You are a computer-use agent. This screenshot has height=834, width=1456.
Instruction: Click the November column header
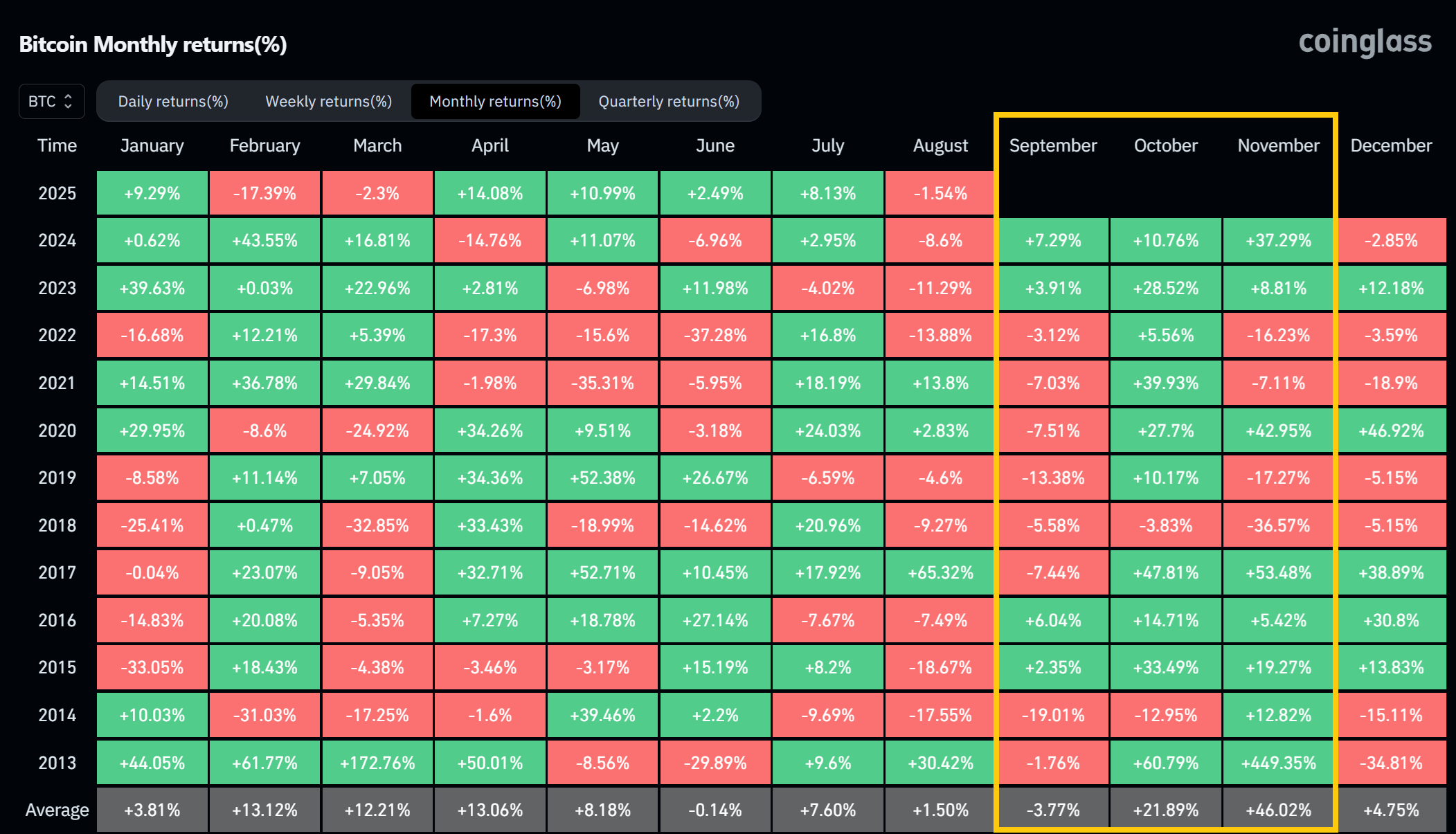tap(1278, 146)
